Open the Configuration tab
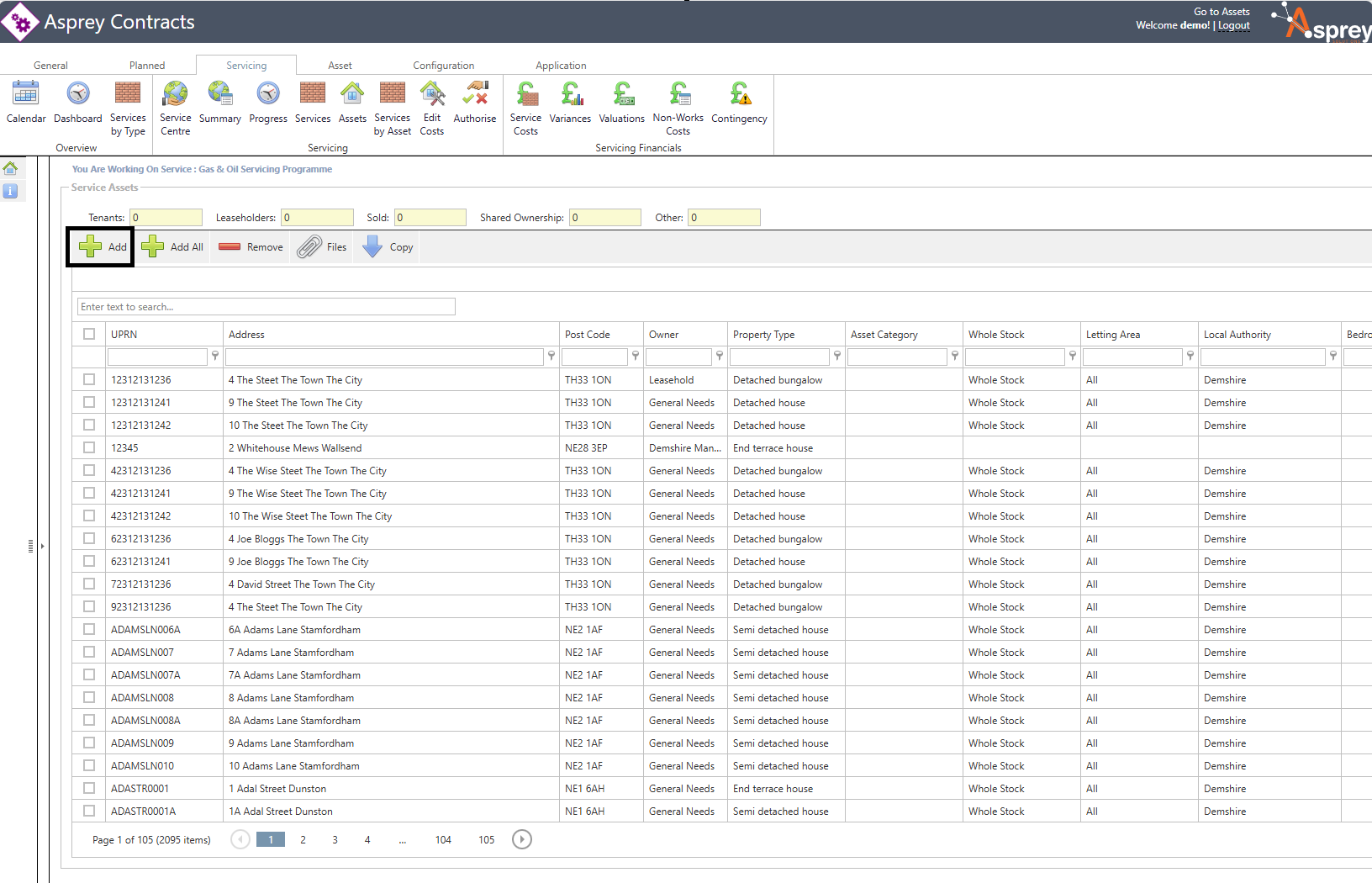This screenshot has height=883, width=1372. click(x=444, y=66)
